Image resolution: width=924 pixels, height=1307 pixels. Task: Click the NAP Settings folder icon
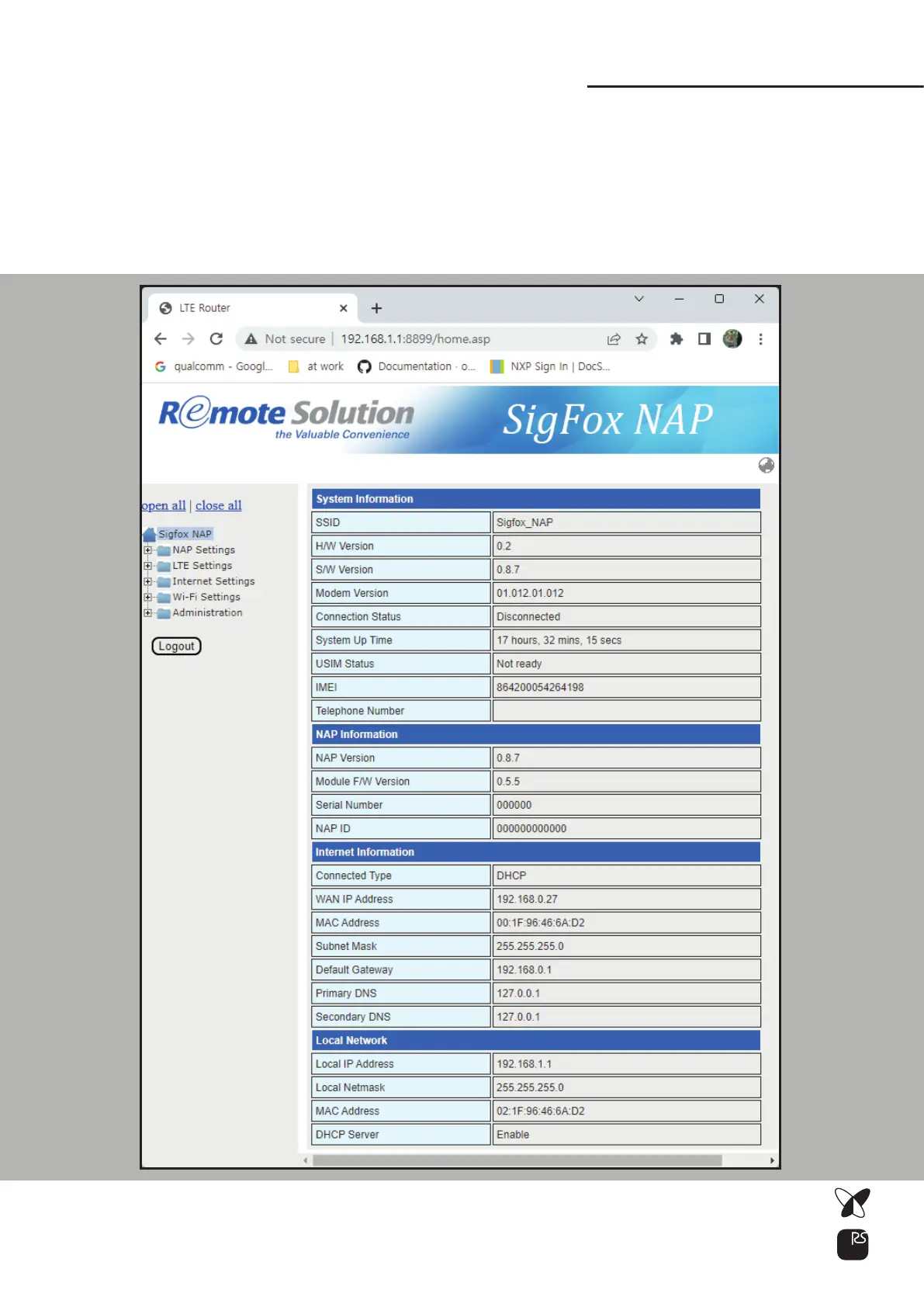click(x=164, y=550)
